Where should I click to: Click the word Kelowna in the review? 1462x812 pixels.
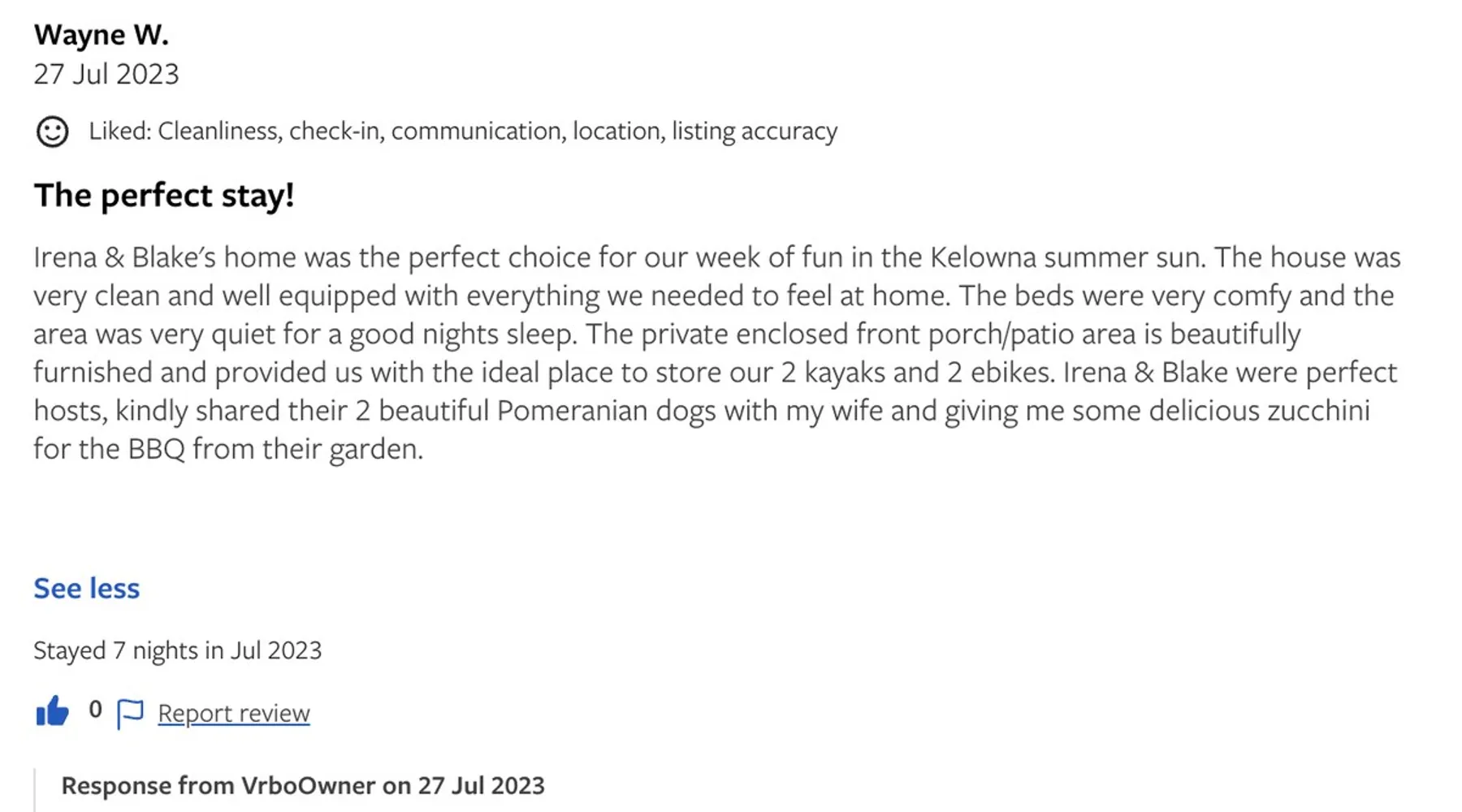pyautogui.click(x=982, y=257)
